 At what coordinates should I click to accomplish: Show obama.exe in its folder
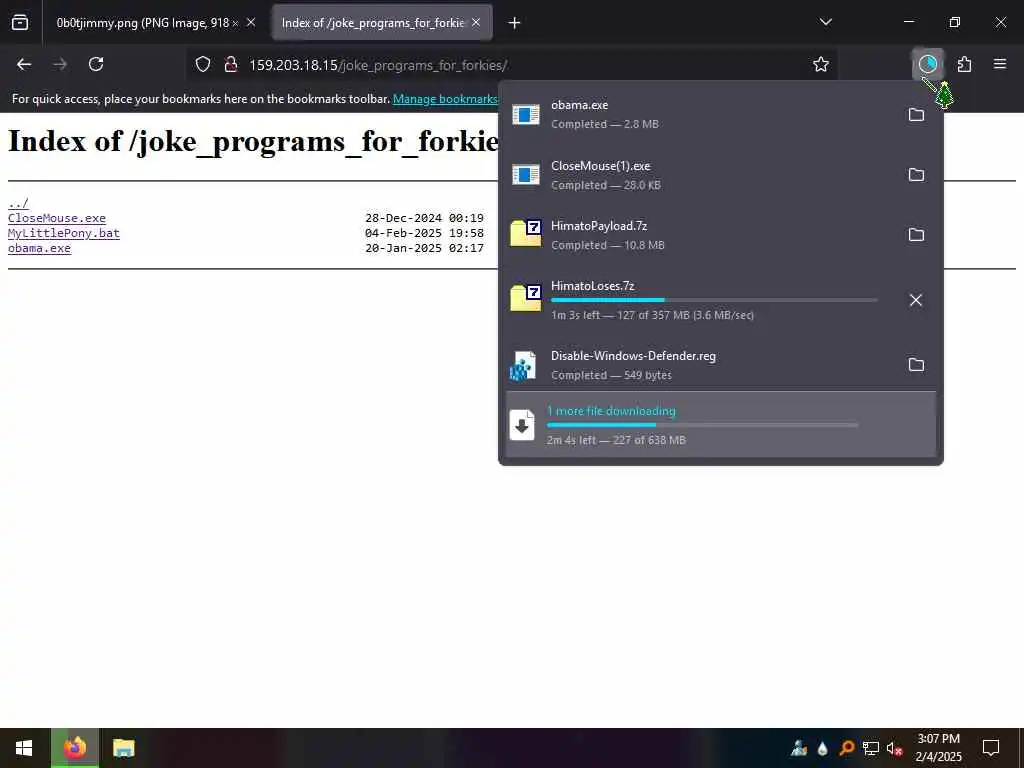[916, 114]
